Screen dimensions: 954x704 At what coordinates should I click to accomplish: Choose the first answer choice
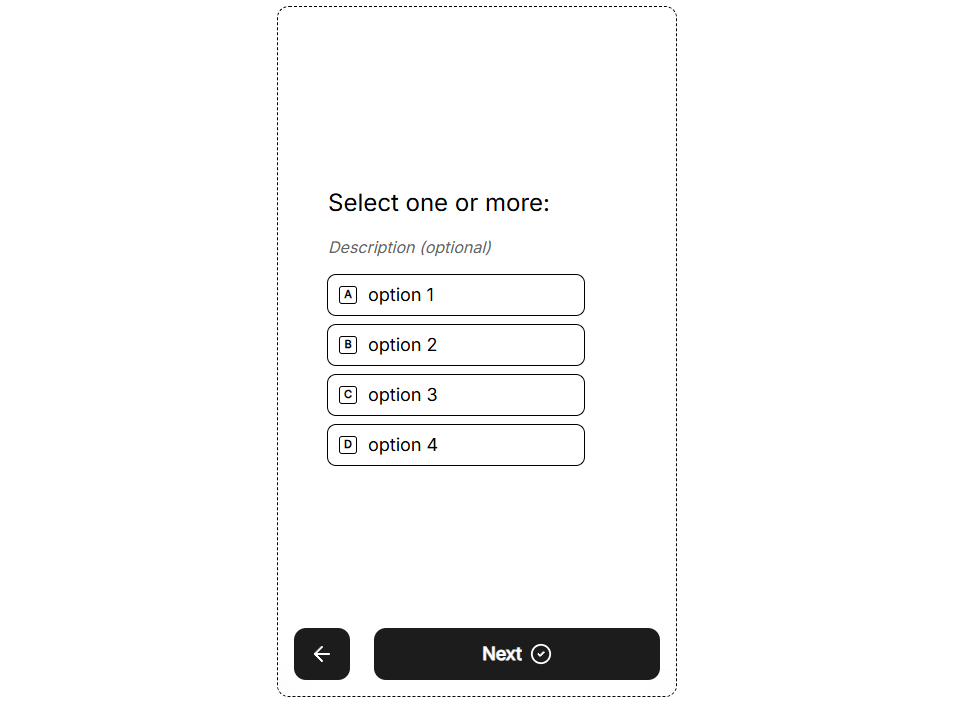click(x=455, y=295)
